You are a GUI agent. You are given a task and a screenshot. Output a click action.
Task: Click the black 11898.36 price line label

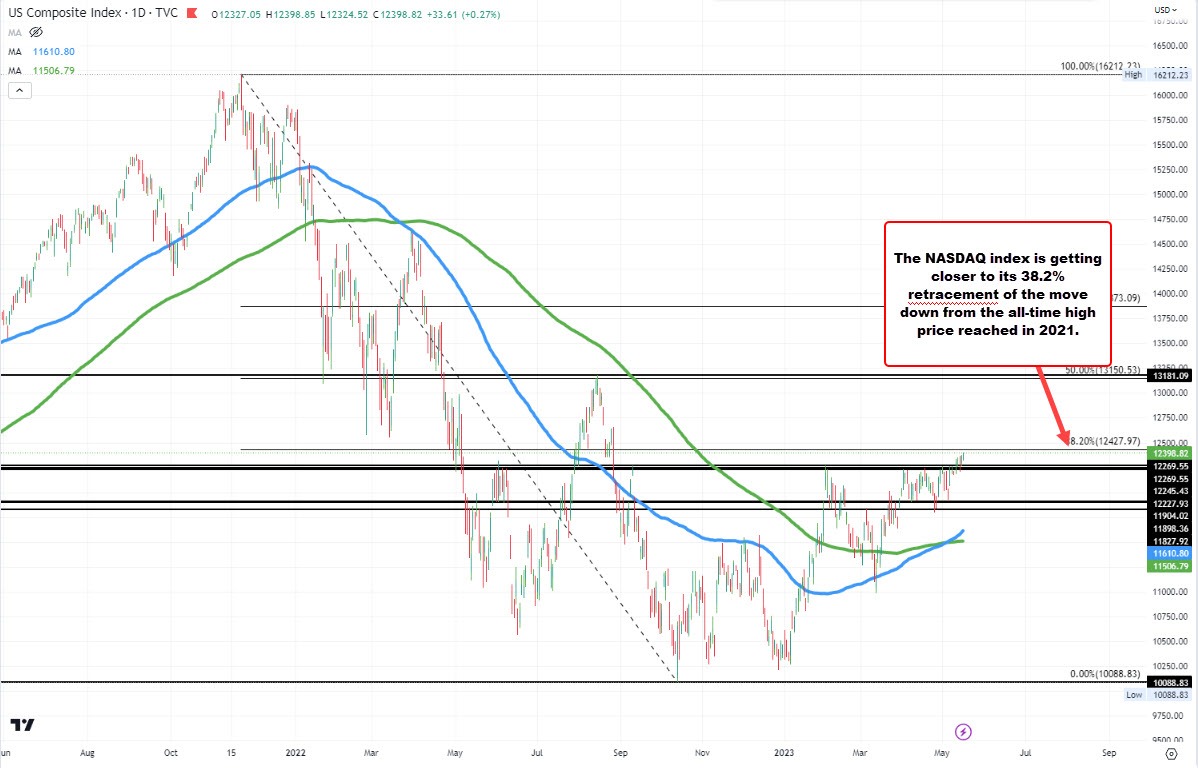click(1170, 528)
